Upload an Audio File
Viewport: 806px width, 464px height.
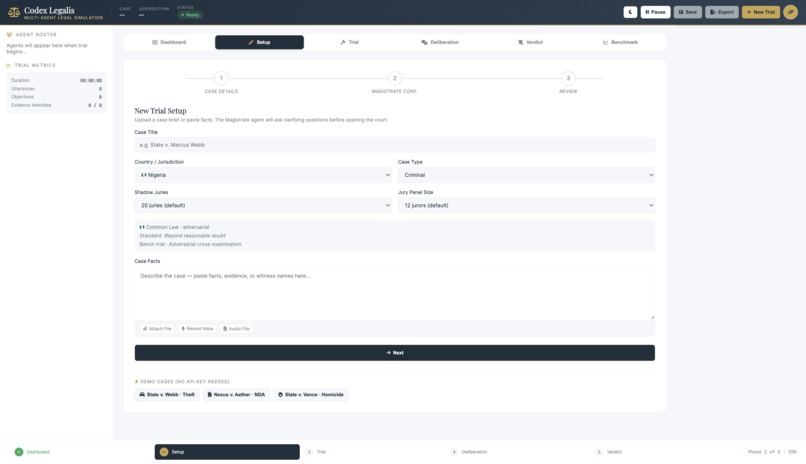(236, 329)
